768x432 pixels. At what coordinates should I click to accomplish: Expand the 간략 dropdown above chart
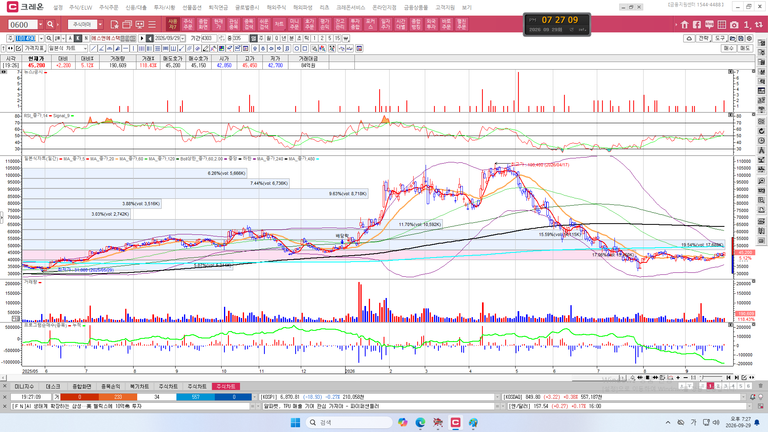point(704,38)
